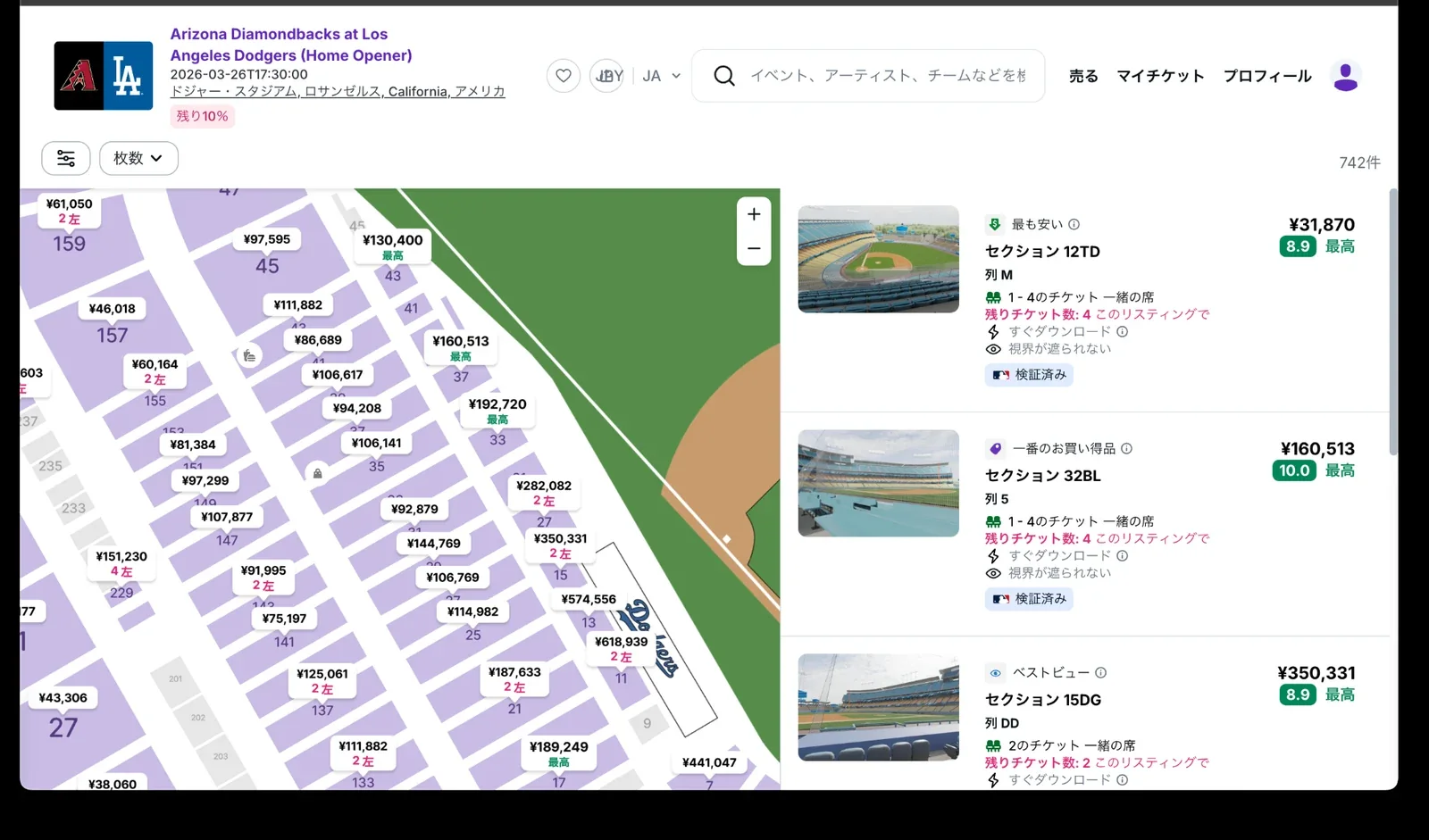Click the 742件 results count
Screen dimensions: 1429x840
(x=1359, y=162)
